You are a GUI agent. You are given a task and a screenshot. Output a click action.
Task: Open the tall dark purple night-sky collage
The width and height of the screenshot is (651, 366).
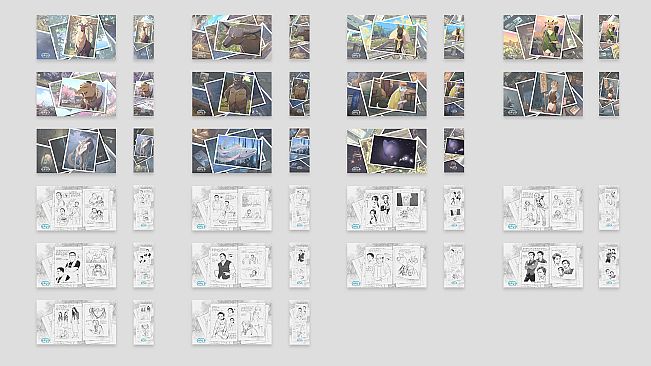tap(454, 151)
